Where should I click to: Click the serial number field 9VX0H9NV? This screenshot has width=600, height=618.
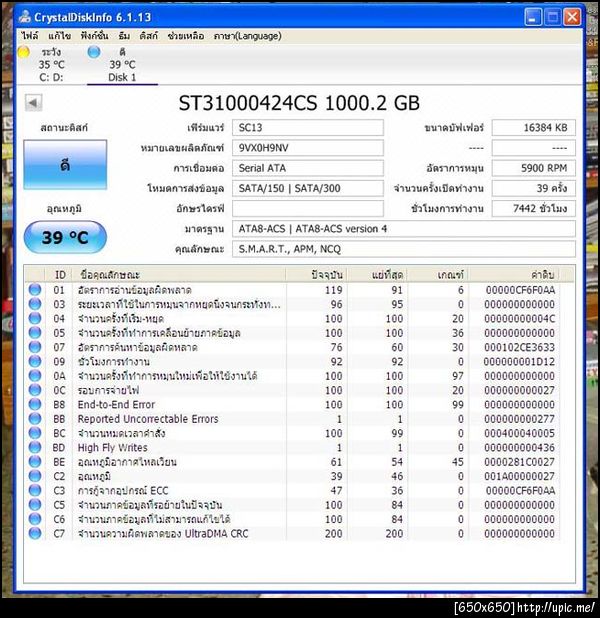[308, 148]
